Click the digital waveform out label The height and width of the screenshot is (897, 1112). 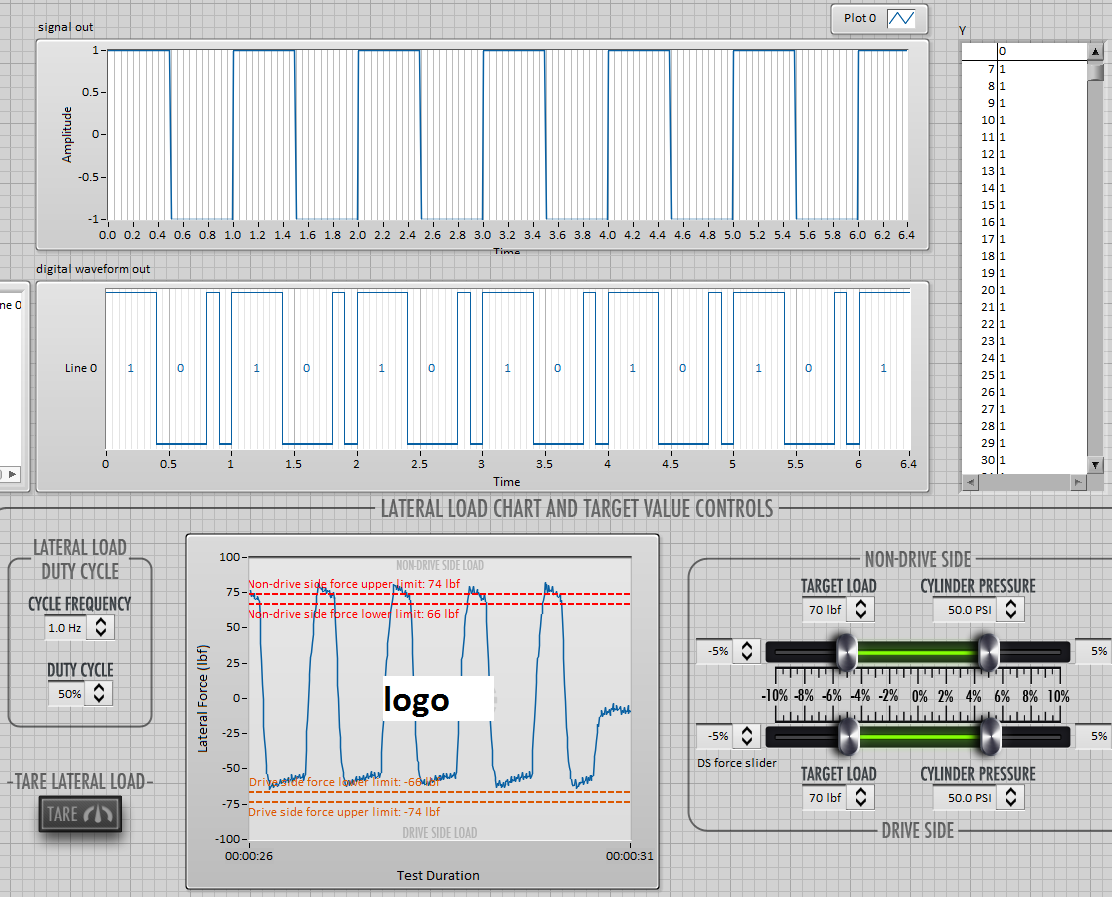[x=93, y=269]
